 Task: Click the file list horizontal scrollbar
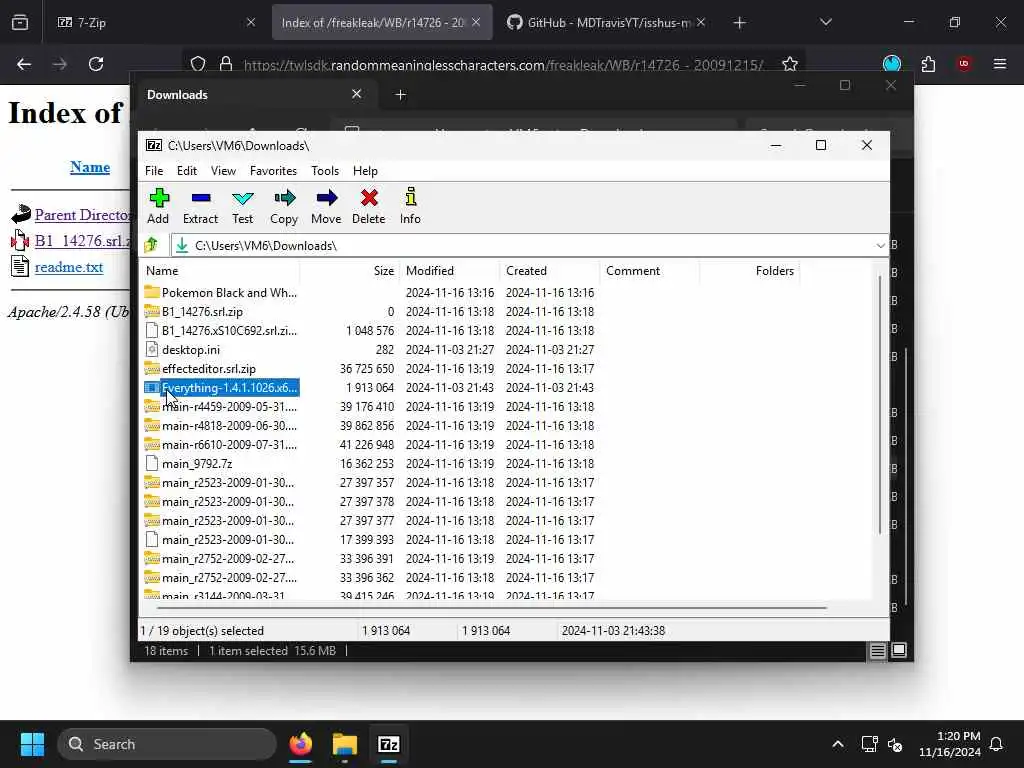point(491,608)
